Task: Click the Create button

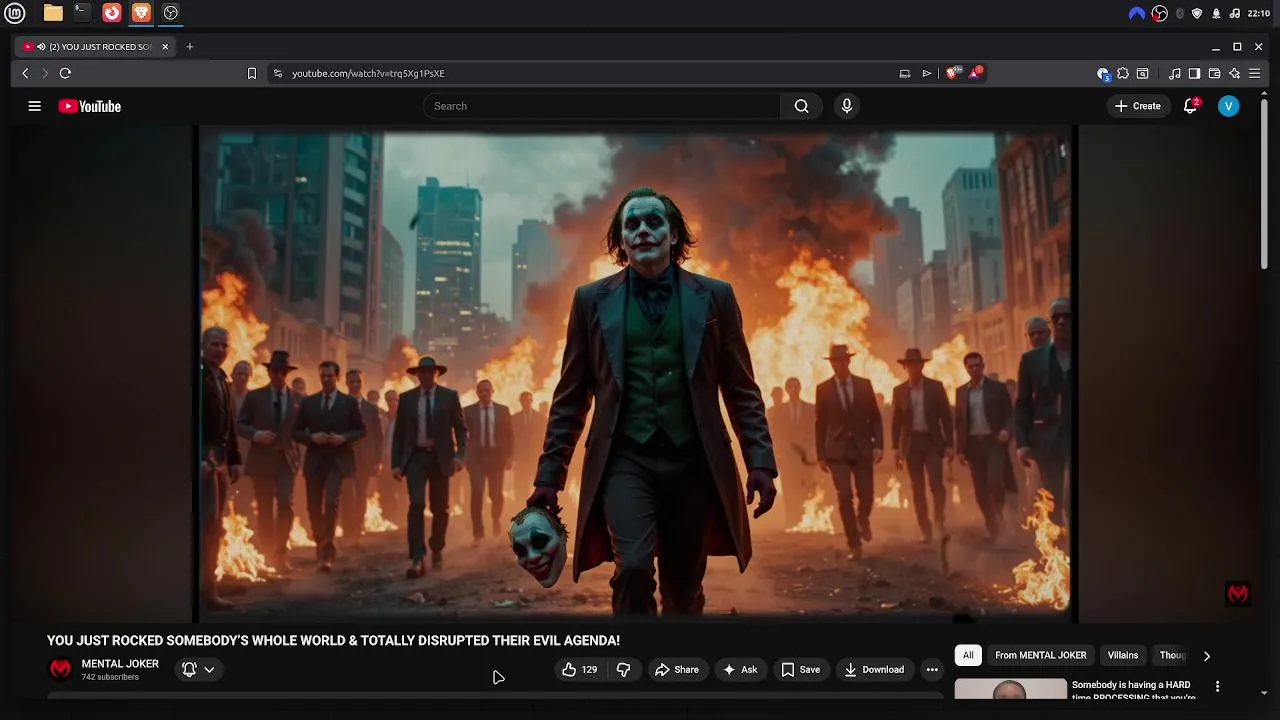Action: pos(1138,106)
